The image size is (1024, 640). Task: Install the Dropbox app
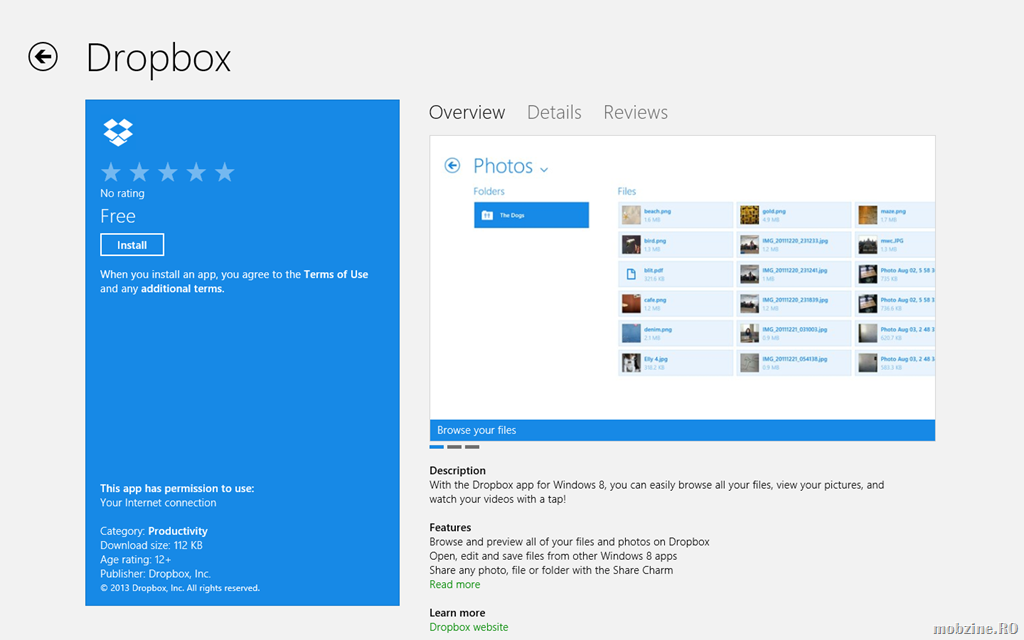[132, 245]
